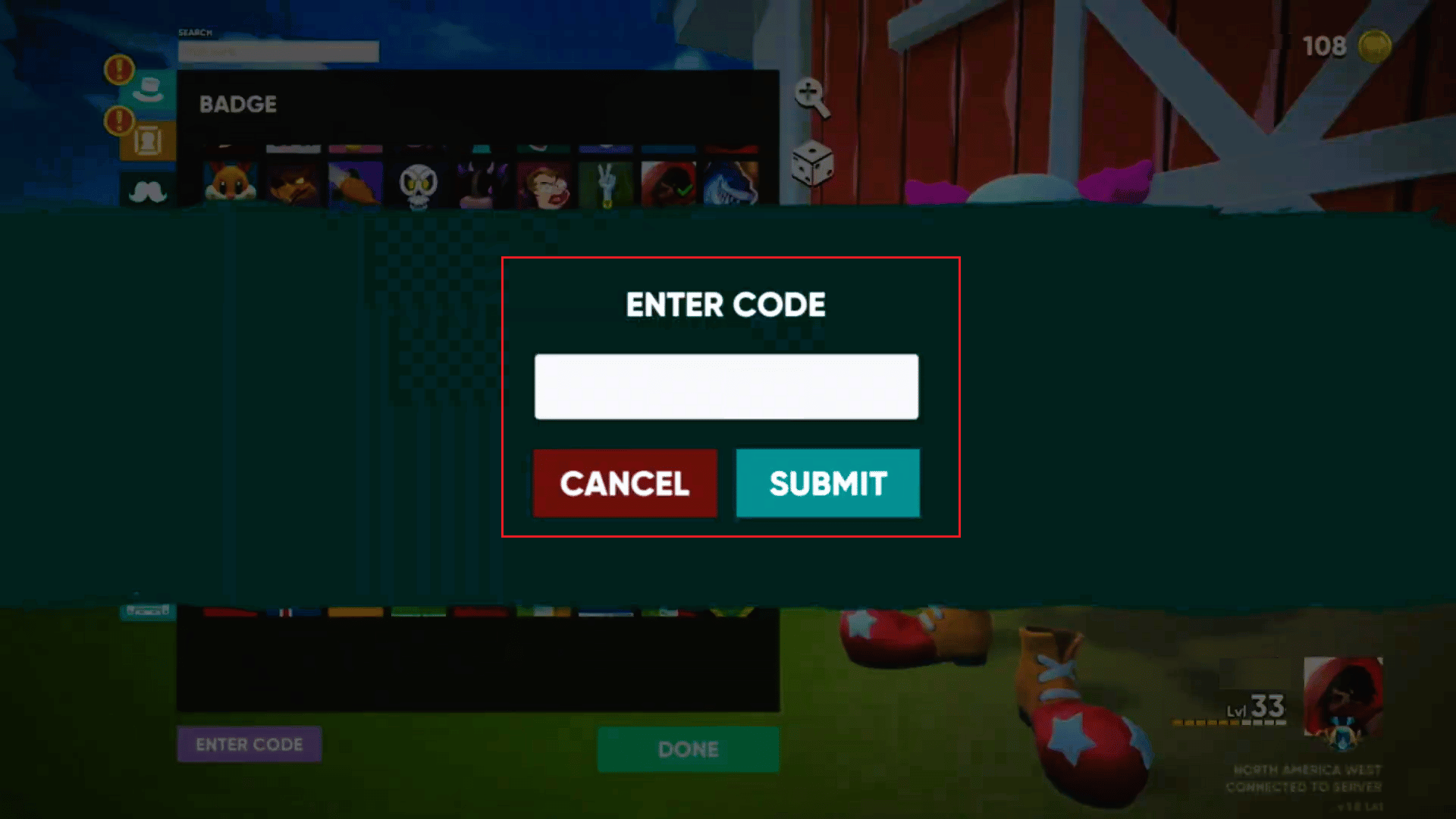Click the SUBMIT button to confirm code
The width and height of the screenshot is (1456, 819).
click(828, 483)
